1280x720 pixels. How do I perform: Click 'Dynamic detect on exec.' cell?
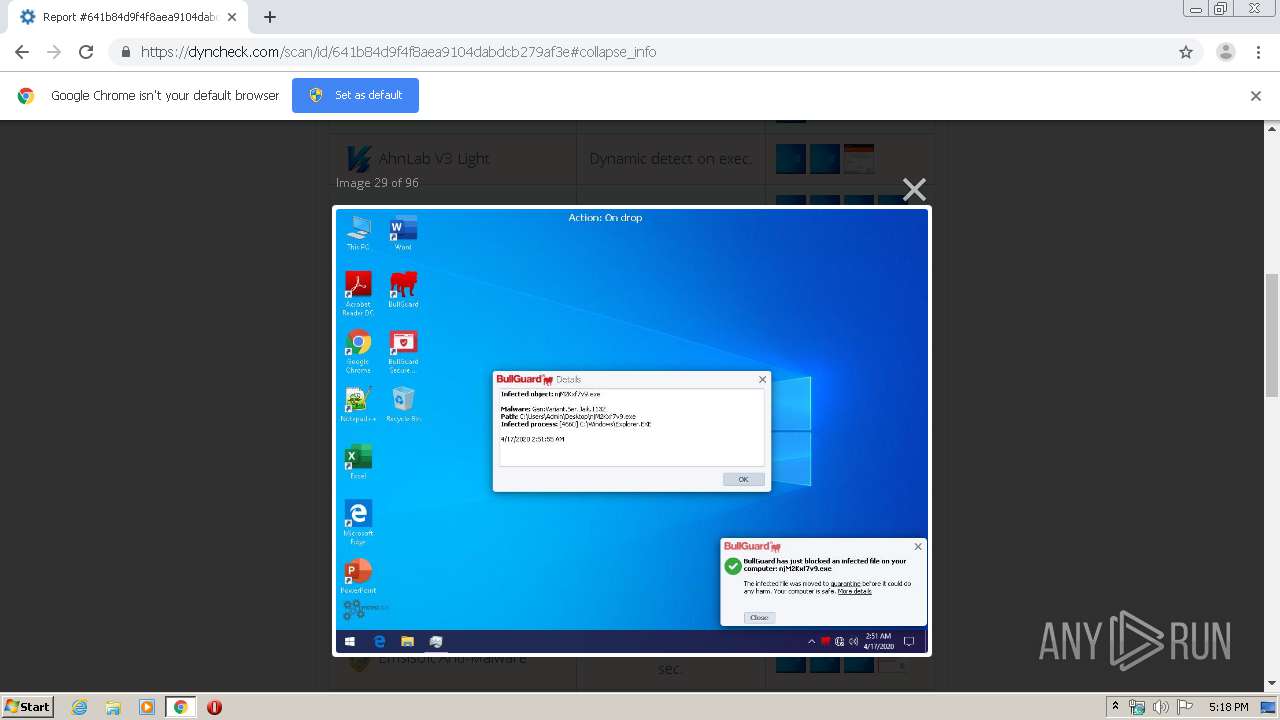pyautogui.click(x=670, y=159)
